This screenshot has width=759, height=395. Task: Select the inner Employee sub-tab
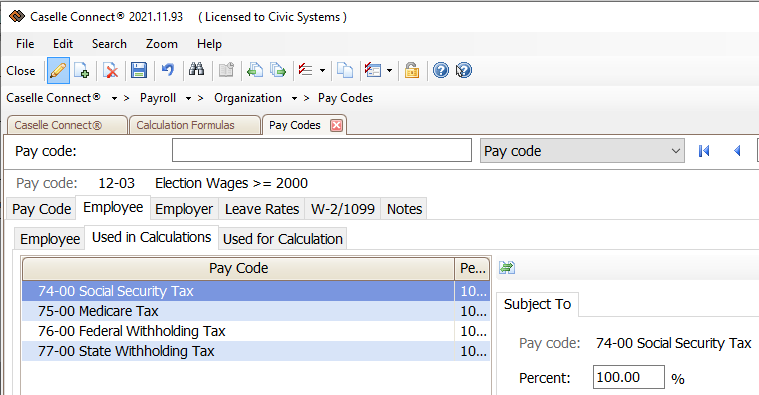coord(50,239)
